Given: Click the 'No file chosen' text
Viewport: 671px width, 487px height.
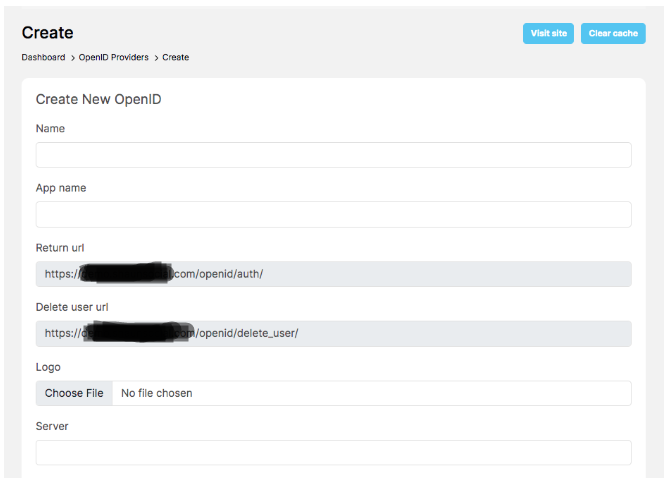Looking at the screenshot, I should (x=157, y=393).
